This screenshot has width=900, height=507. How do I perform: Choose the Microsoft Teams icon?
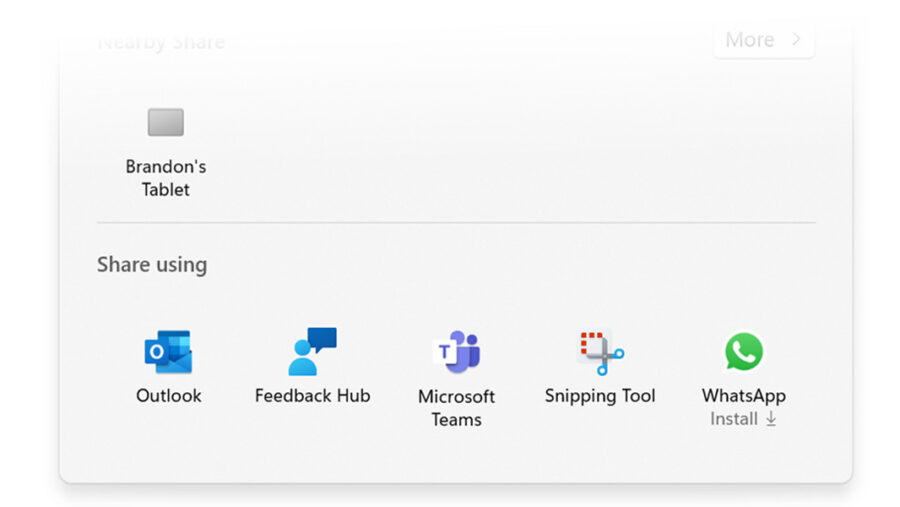[x=456, y=351]
